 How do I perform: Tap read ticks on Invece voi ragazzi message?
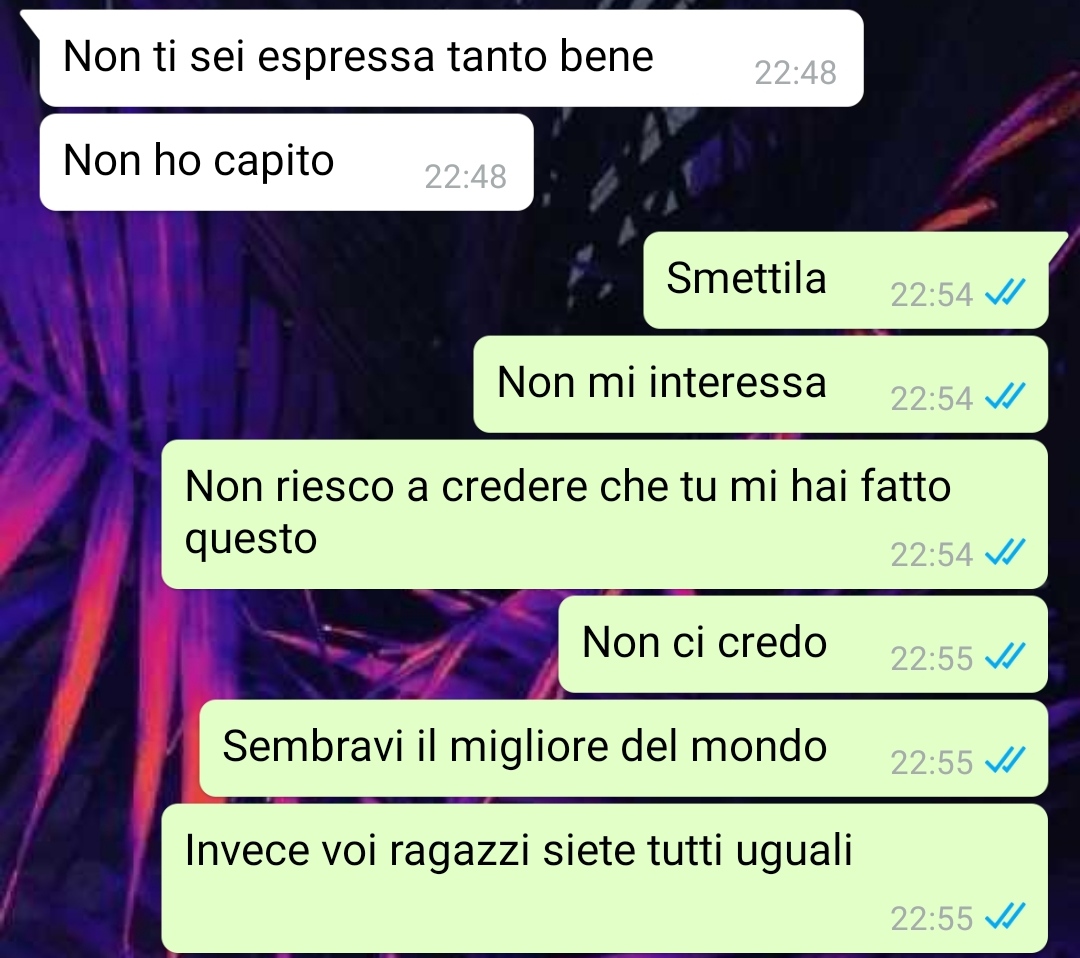point(1006,916)
